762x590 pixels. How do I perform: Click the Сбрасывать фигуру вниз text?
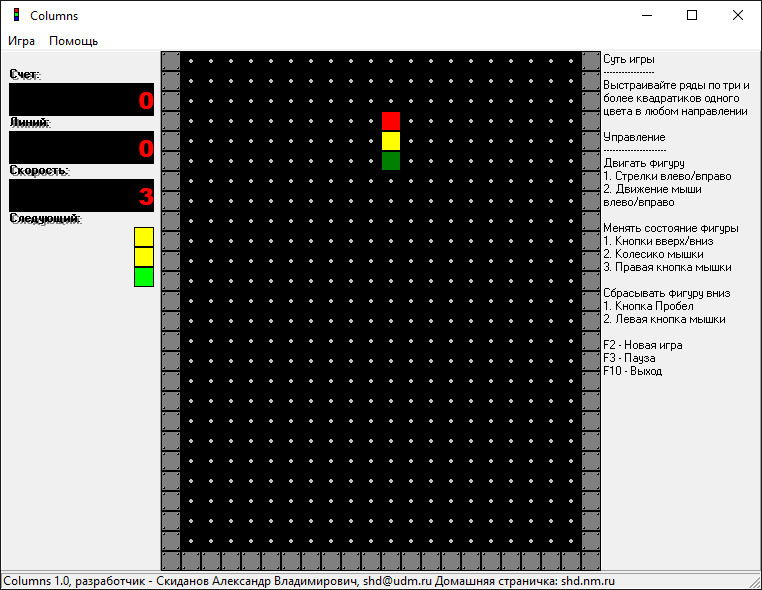pyautogui.click(x=667, y=293)
